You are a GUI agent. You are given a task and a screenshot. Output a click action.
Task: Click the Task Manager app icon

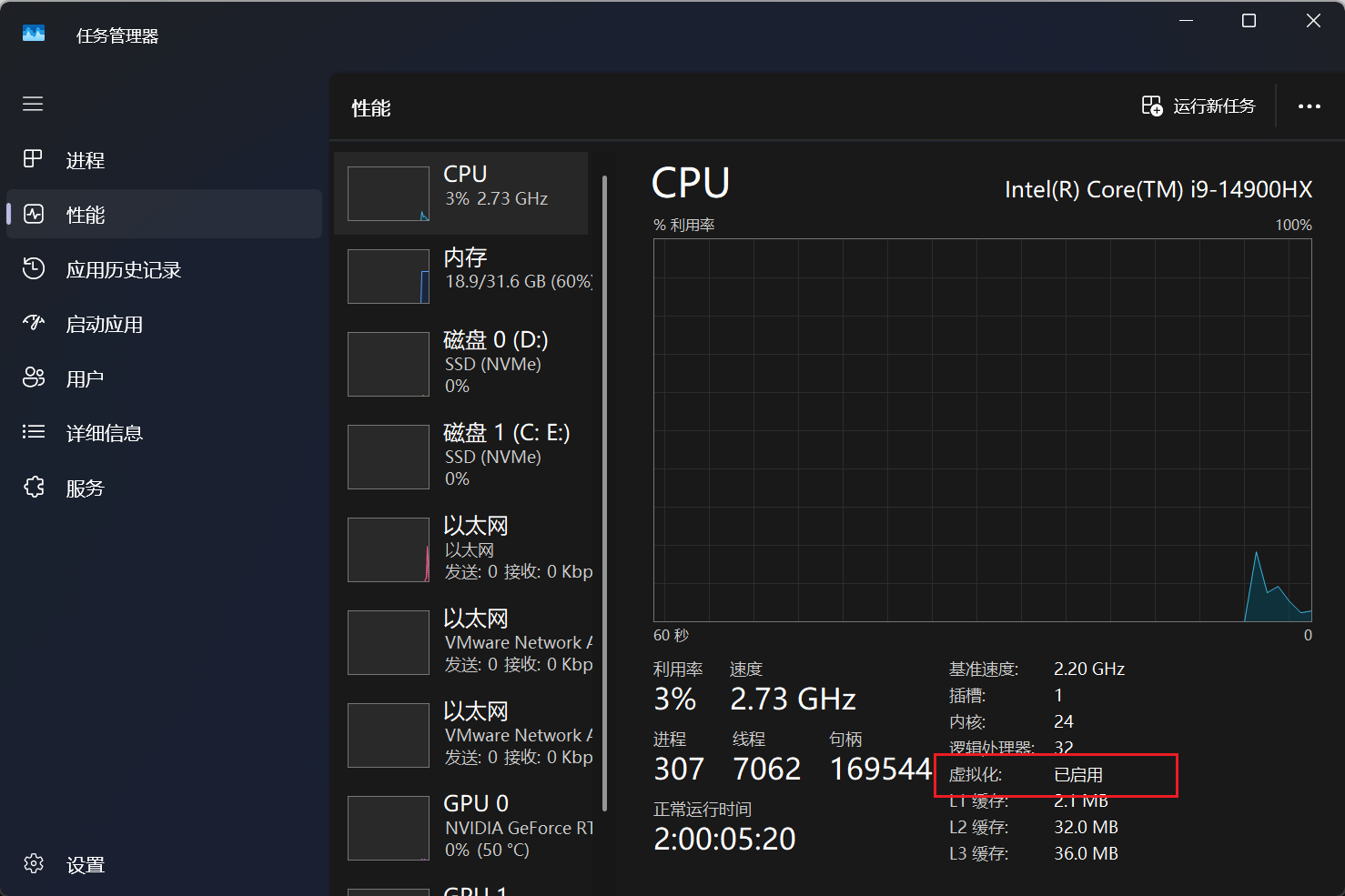pos(34,34)
